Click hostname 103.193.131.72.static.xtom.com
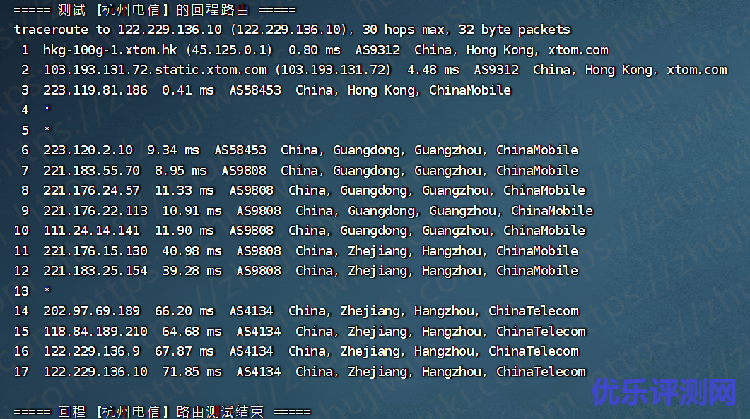Viewport: 750px width, 419px height. point(155,70)
